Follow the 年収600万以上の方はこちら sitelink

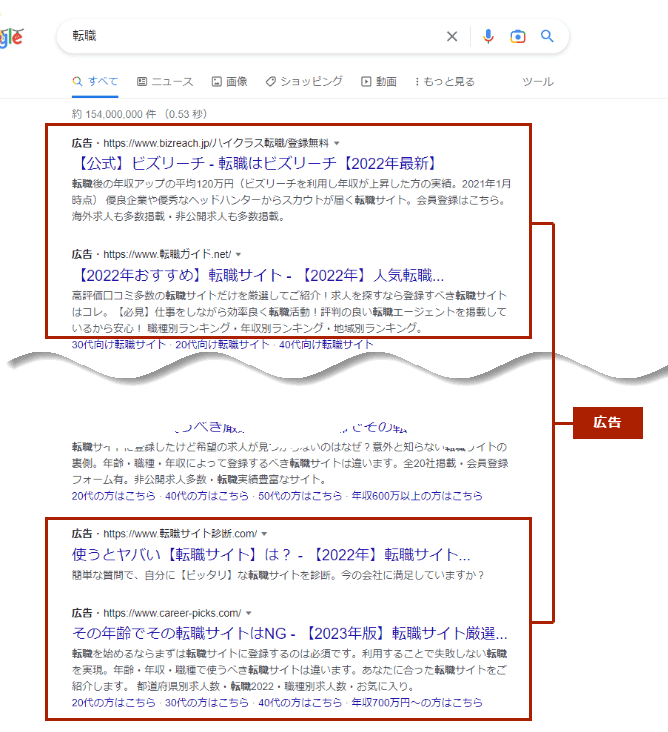point(417,496)
